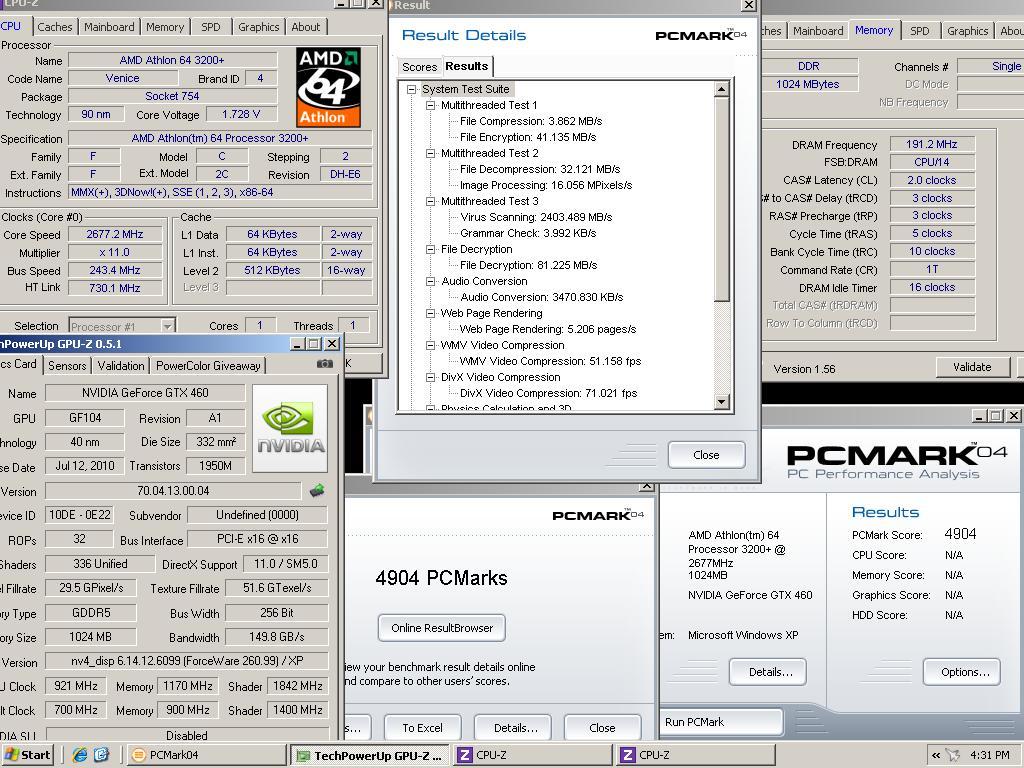Click the DivX Video Compression 71.021 fps row
Screen dimensions: 1024x768
(x=548, y=393)
